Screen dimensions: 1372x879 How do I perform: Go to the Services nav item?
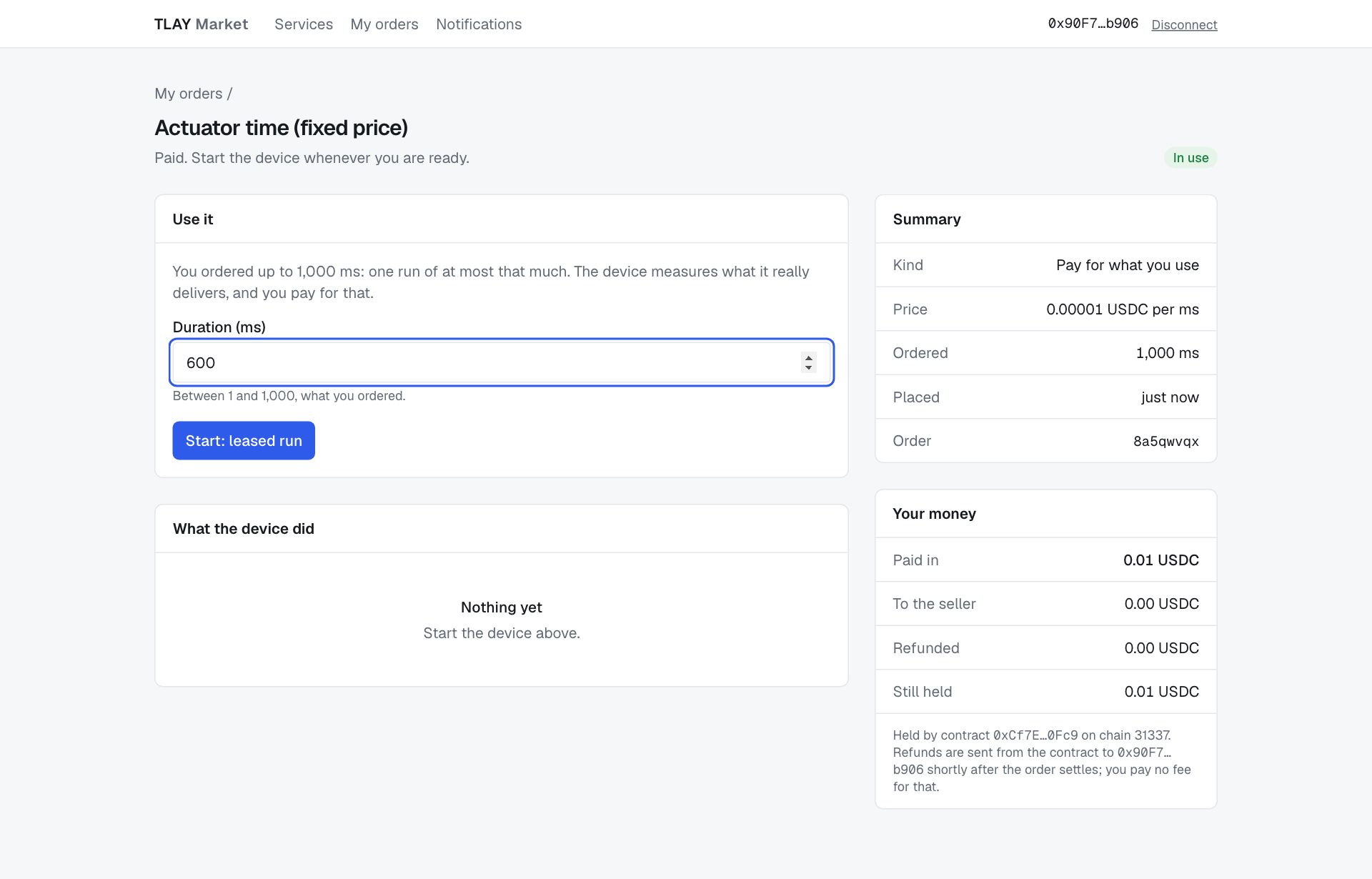304,24
